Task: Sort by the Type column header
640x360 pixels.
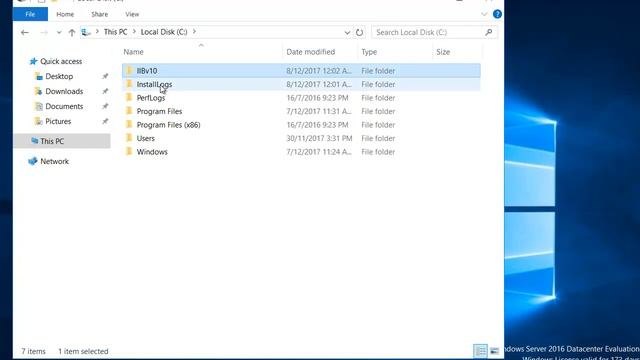Action: click(x=369, y=52)
